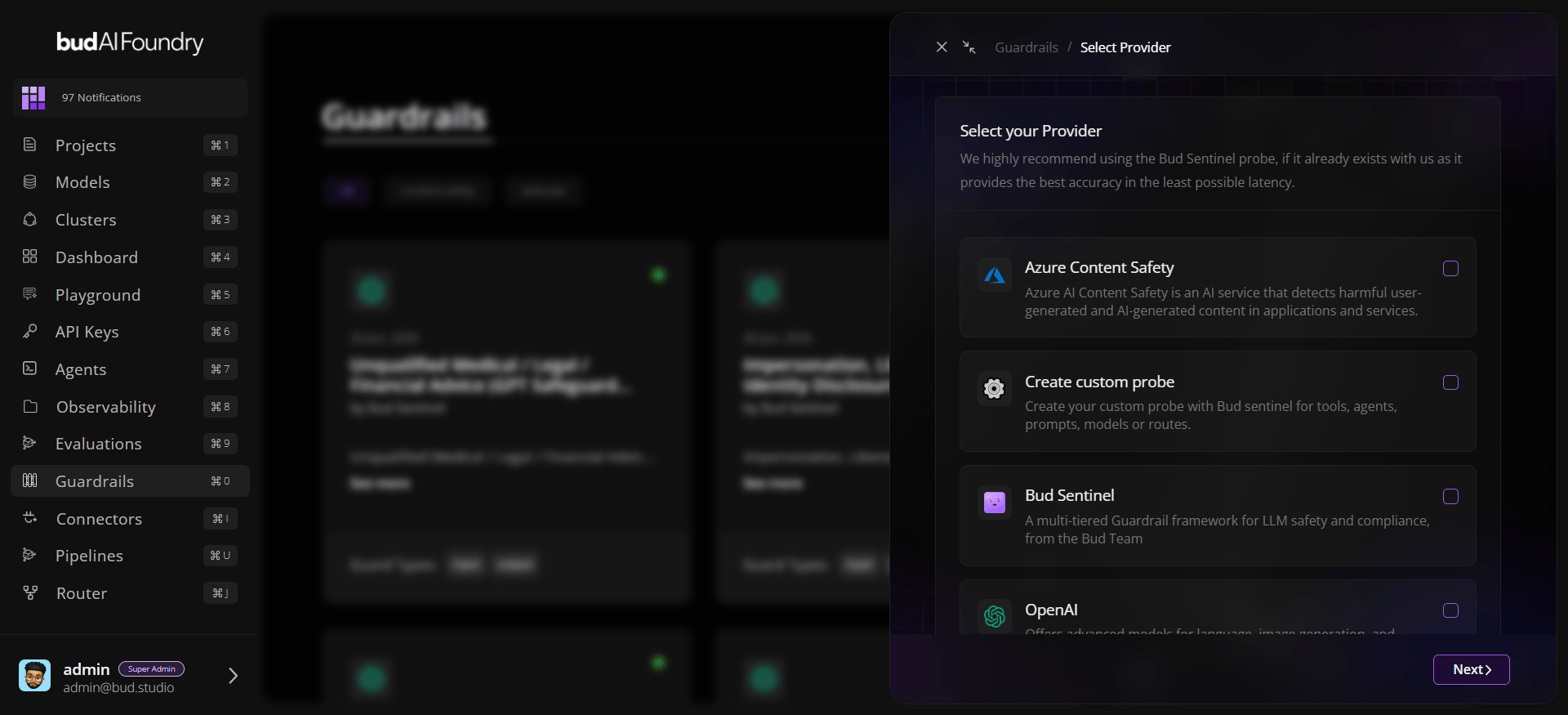The height and width of the screenshot is (715, 1568).
Task: Close the Select Provider drawer
Action: coord(942,47)
